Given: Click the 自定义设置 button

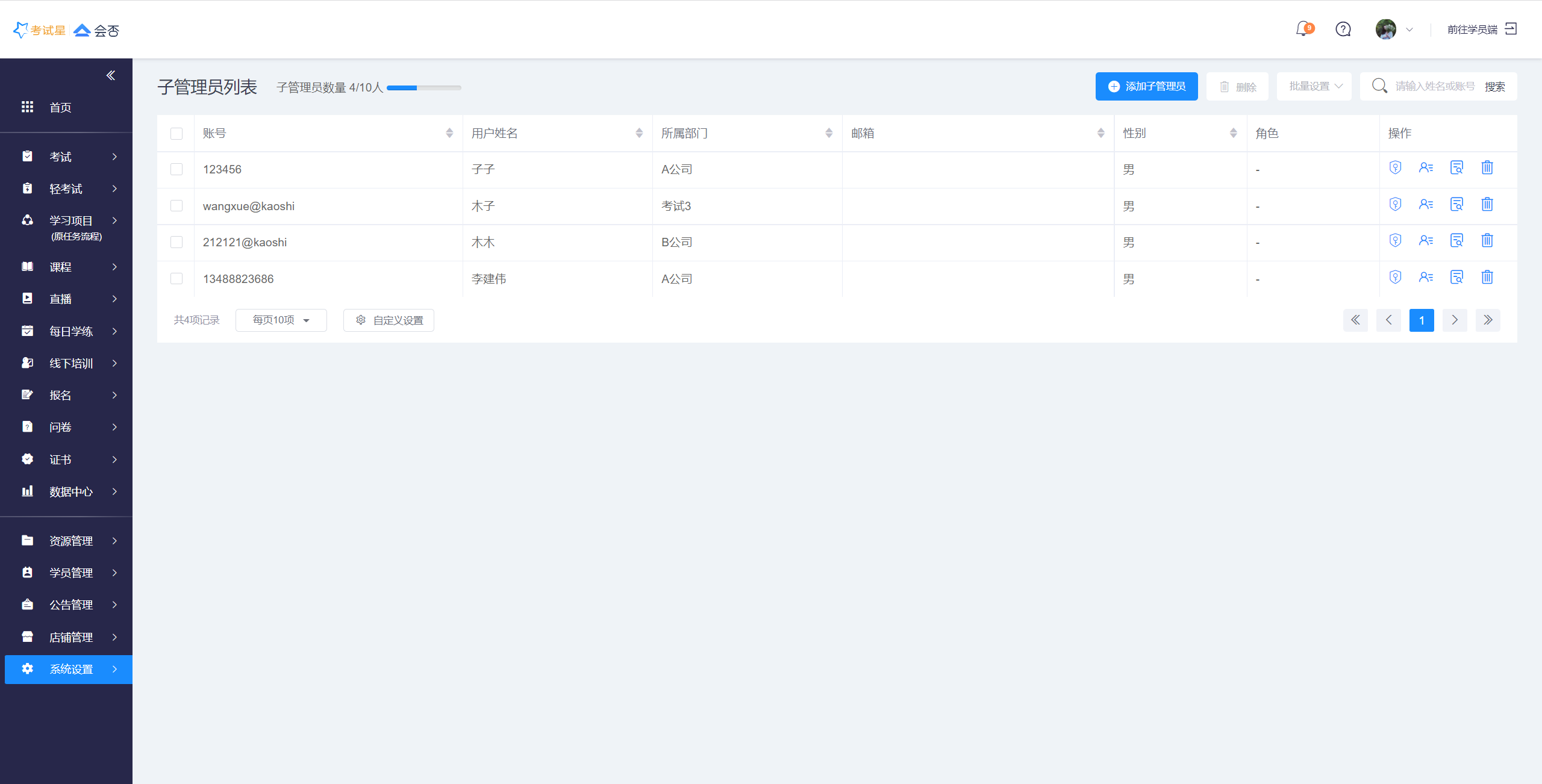Looking at the screenshot, I should coord(389,320).
